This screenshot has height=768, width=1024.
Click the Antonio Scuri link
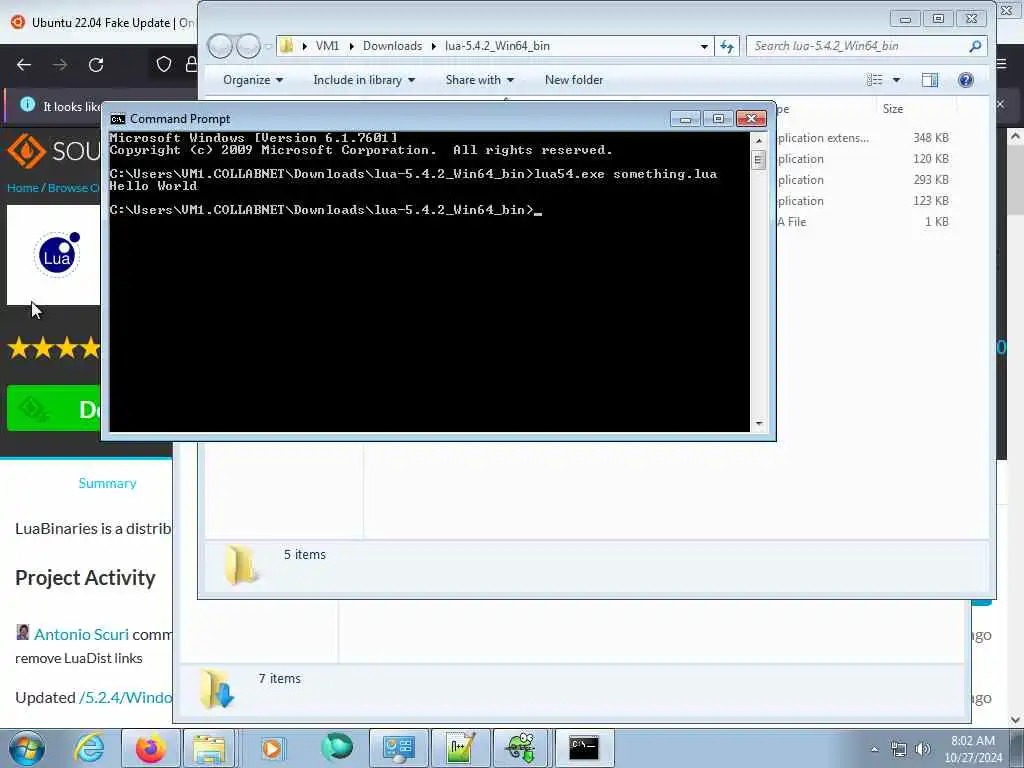click(81, 634)
